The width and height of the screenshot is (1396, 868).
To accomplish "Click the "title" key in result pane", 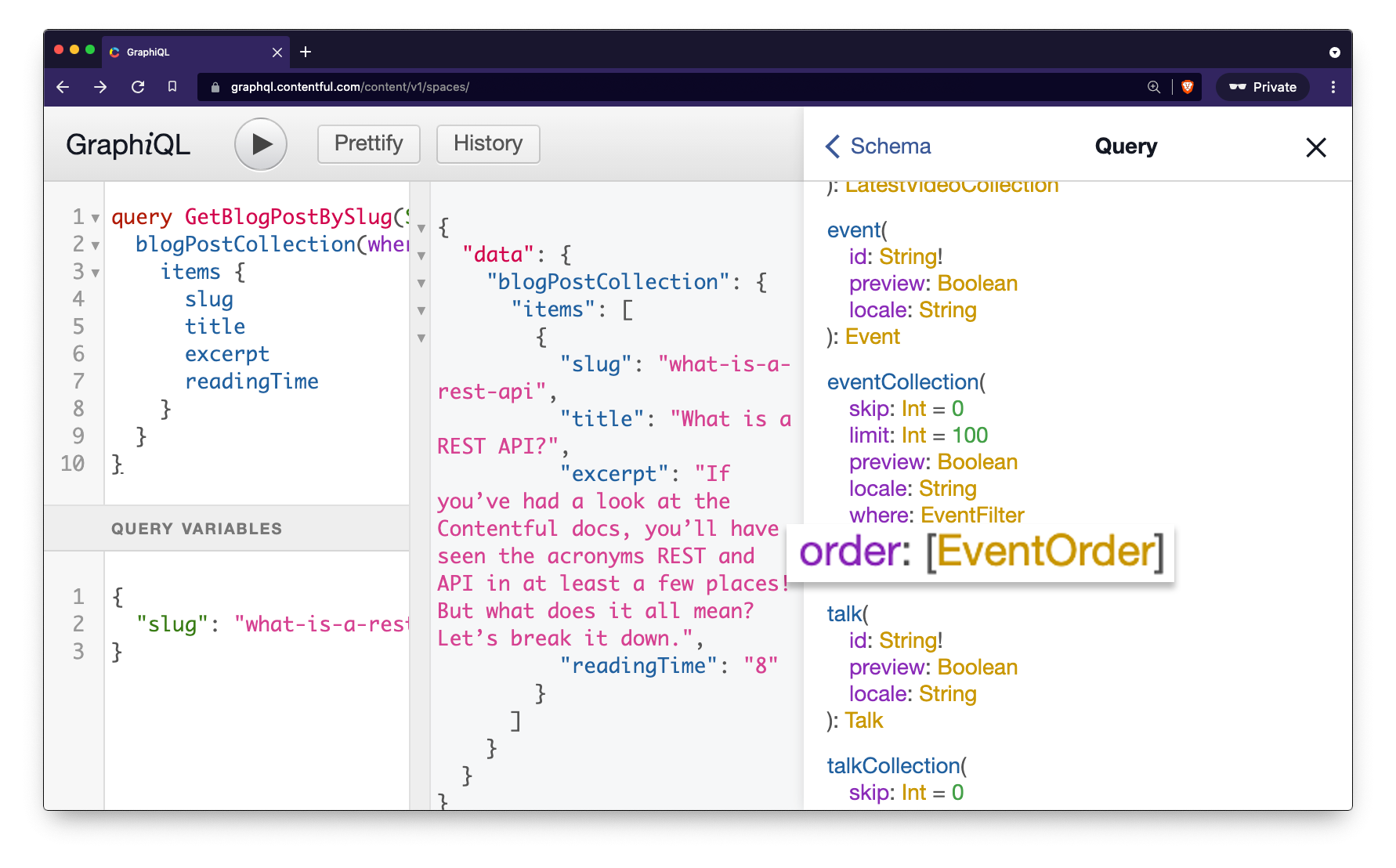I will coord(601,419).
